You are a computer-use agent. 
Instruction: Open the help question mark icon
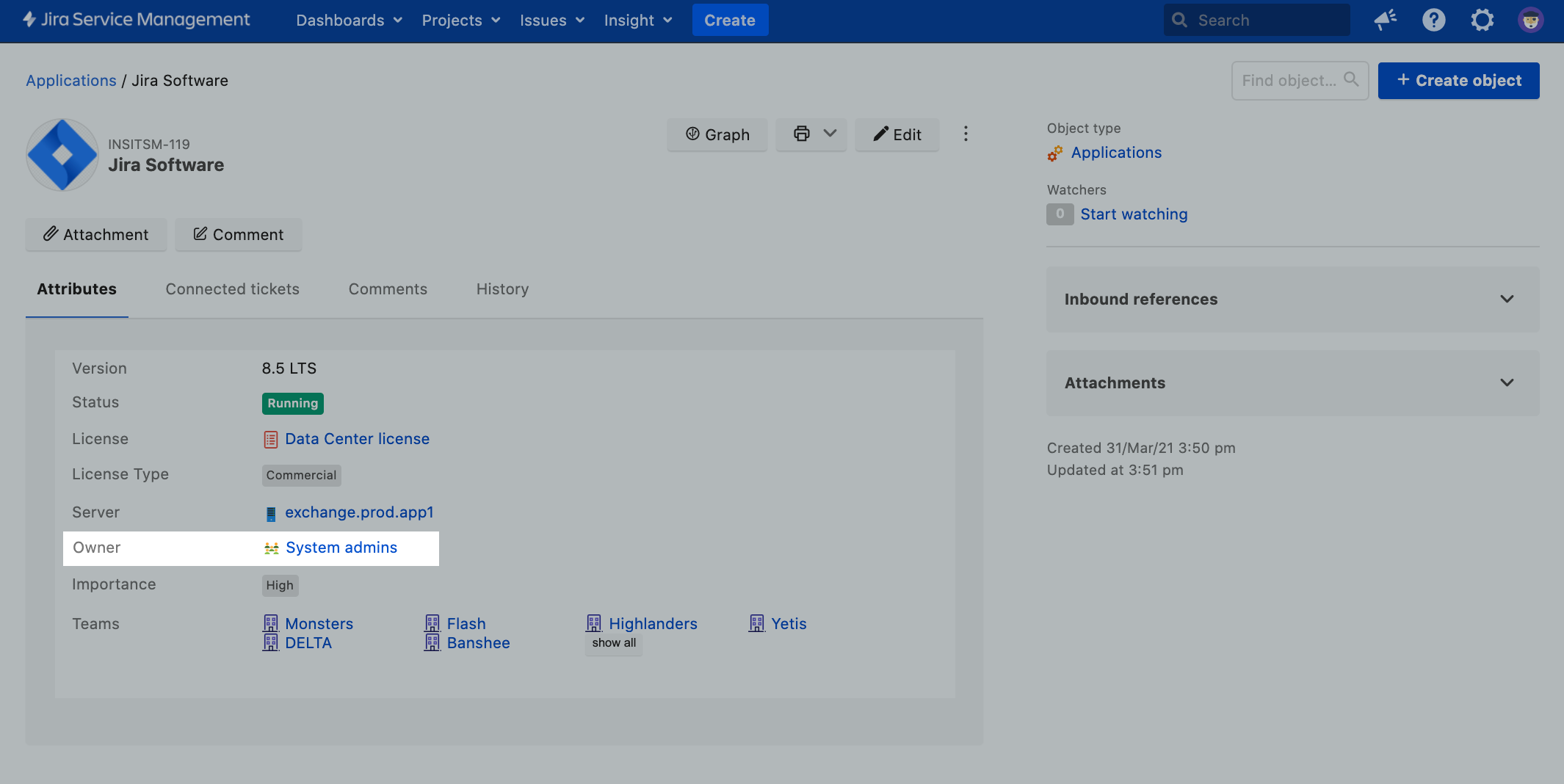tap(1433, 20)
